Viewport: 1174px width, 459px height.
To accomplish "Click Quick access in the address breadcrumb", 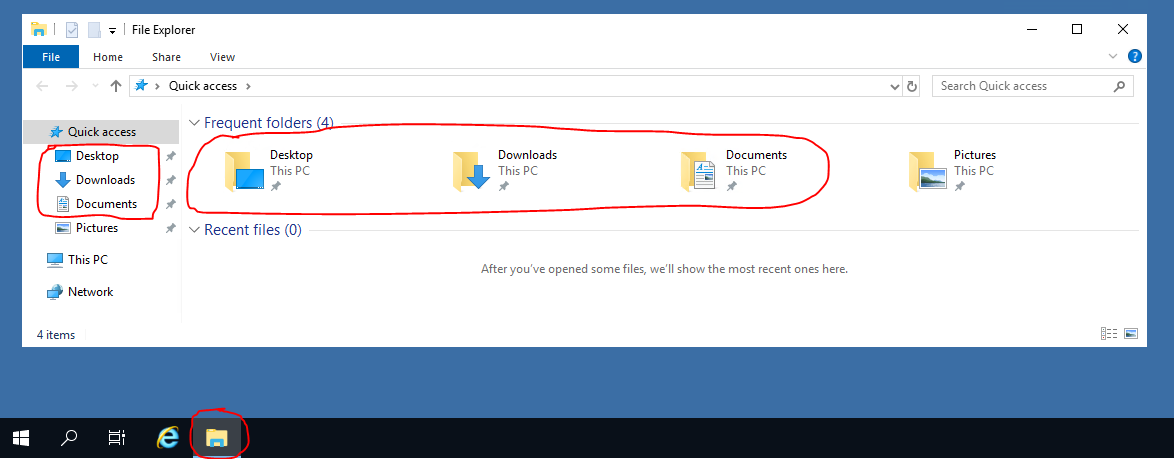I will coord(203,86).
